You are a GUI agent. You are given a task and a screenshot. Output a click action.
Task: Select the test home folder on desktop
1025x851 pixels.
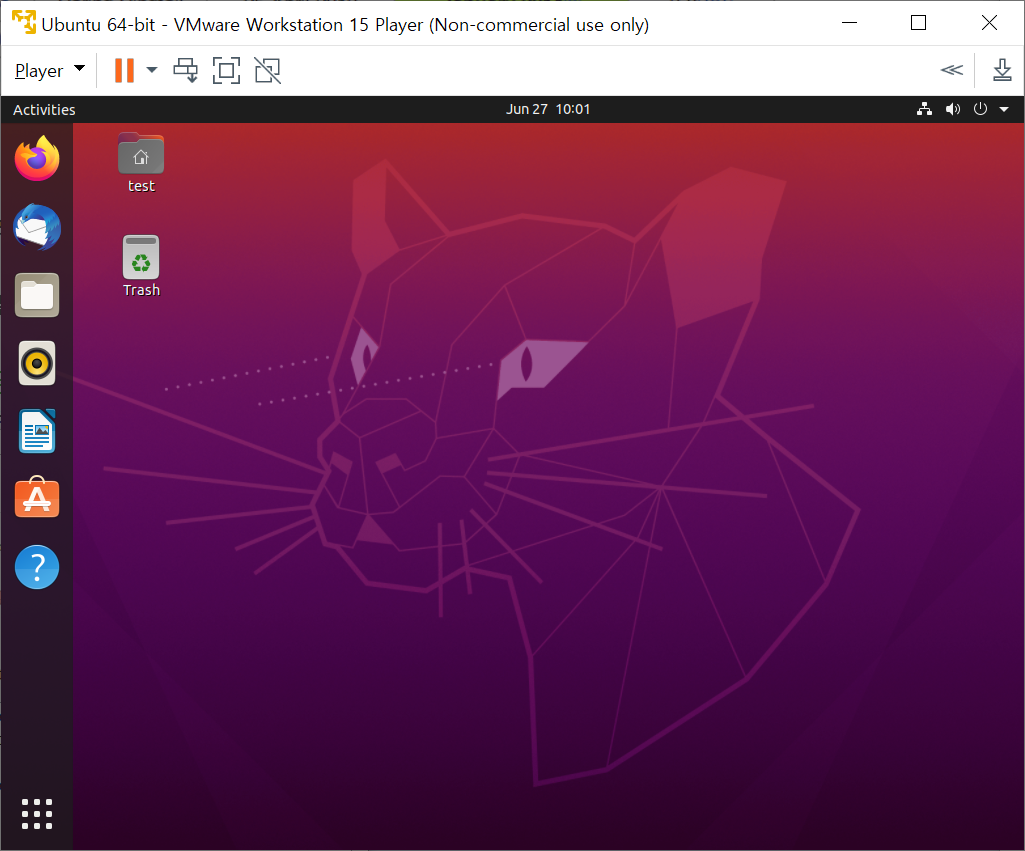click(x=141, y=163)
